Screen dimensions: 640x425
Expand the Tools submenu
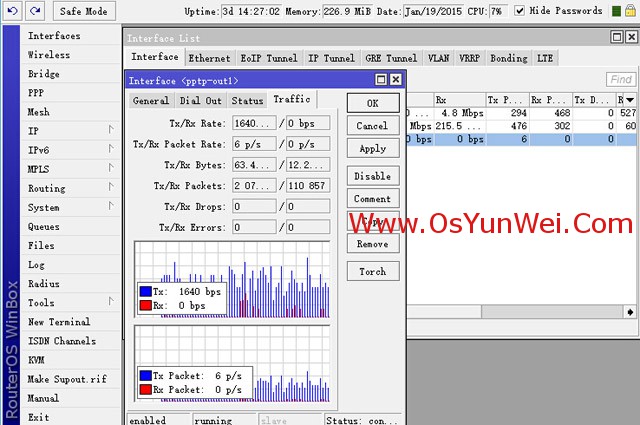coord(111,302)
